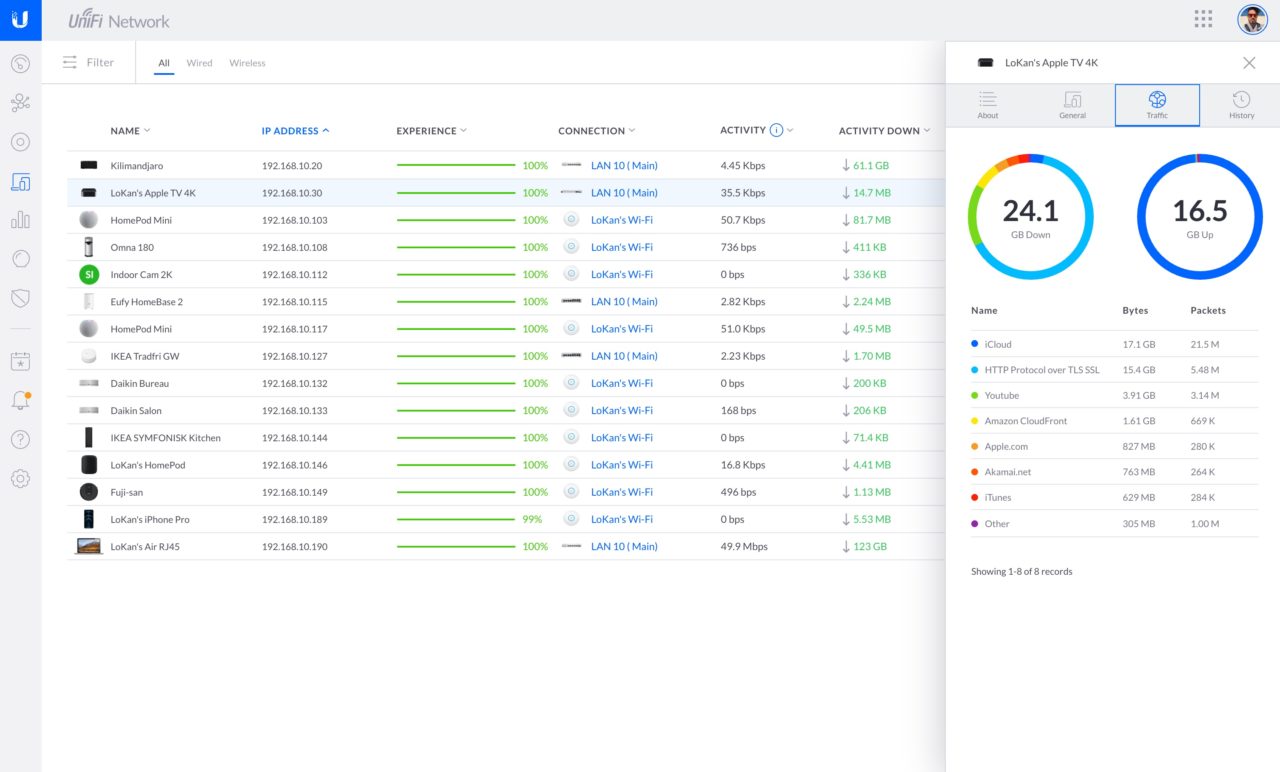Click the IKEA Tradfri GW device icon
Image resolution: width=1280 pixels, height=772 pixels.
89,356
